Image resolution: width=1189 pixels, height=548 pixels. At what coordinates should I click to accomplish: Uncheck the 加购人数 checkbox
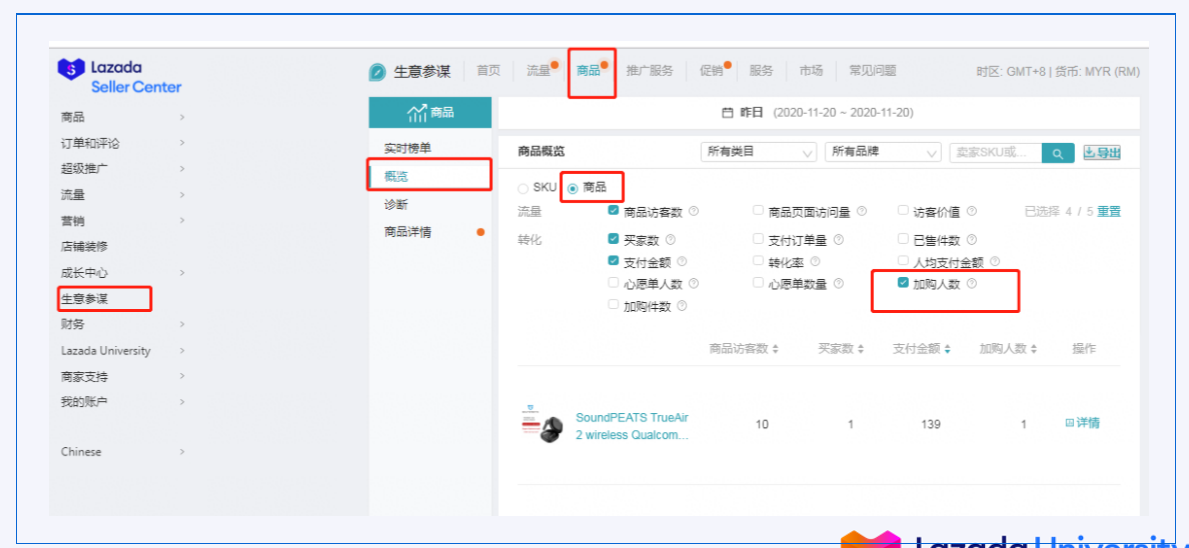point(903,283)
